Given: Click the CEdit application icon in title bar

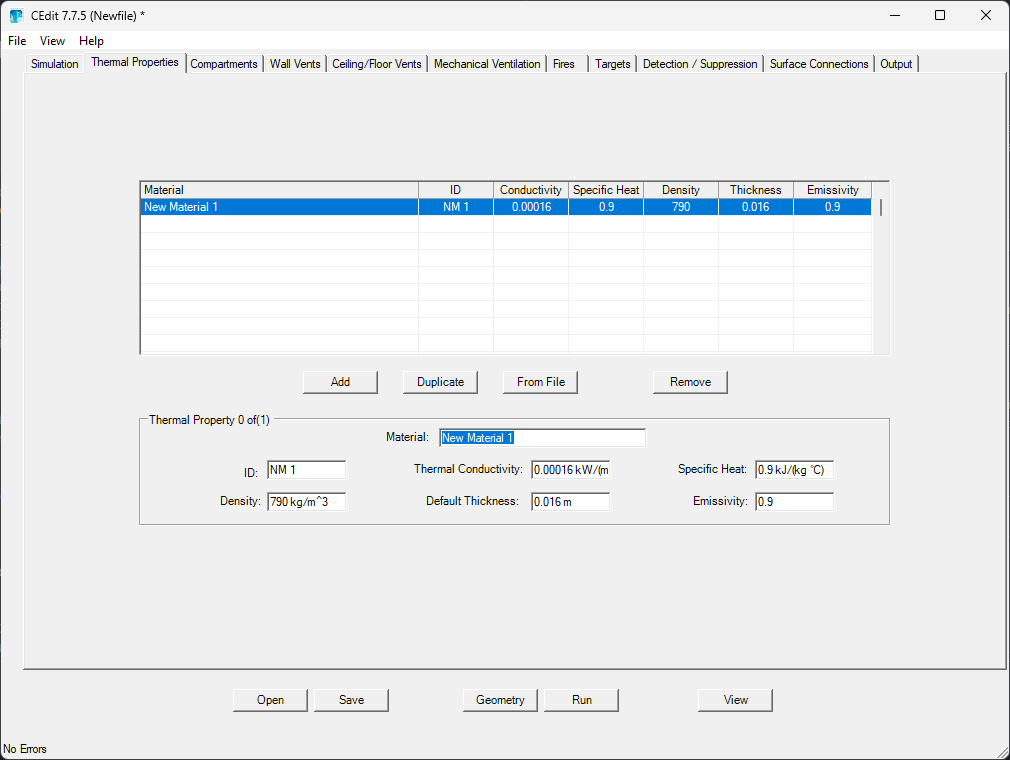Looking at the screenshot, I should tap(16, 16).
